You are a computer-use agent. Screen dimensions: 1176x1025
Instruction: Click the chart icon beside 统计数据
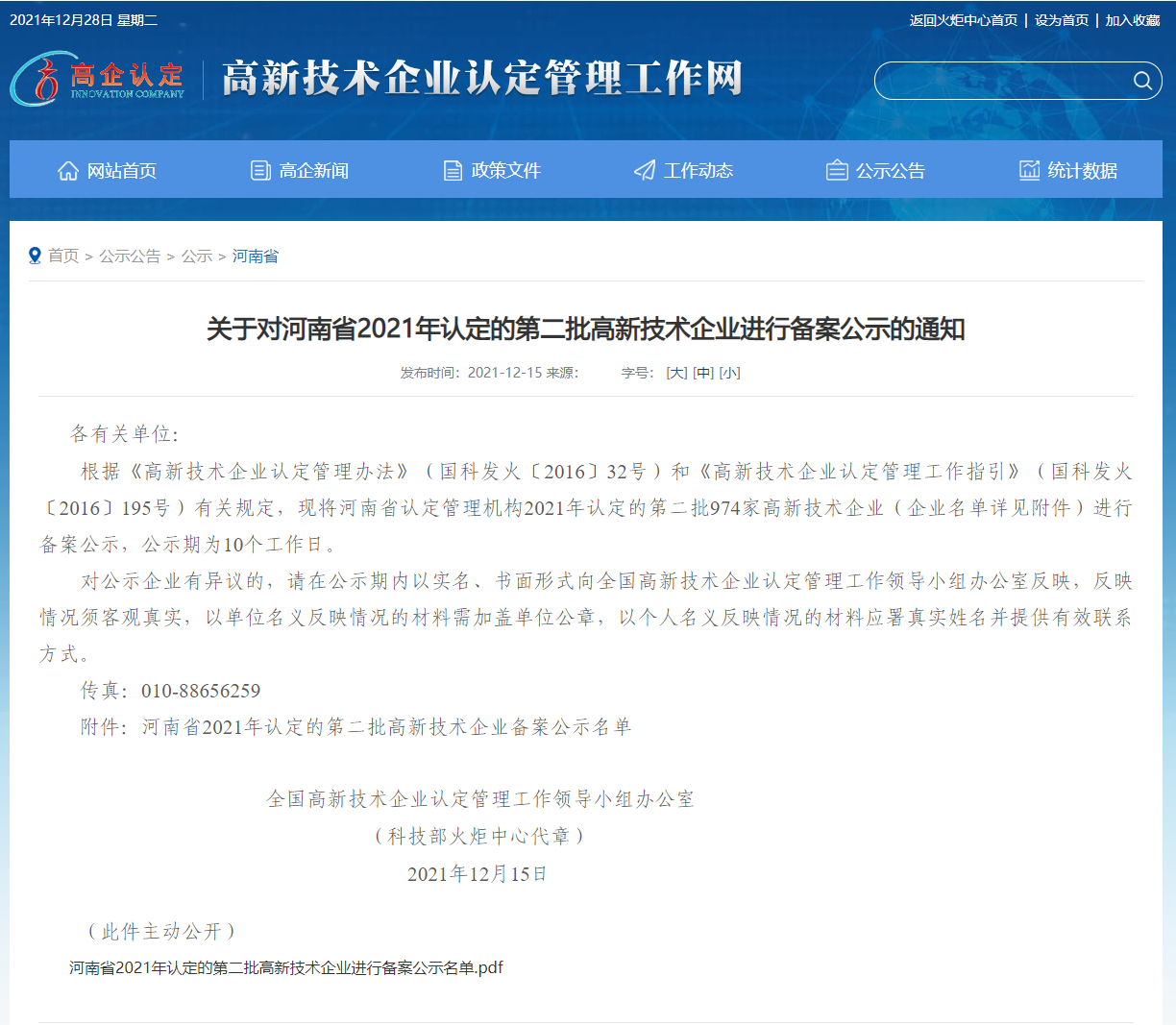click(x=1029, y=171)
